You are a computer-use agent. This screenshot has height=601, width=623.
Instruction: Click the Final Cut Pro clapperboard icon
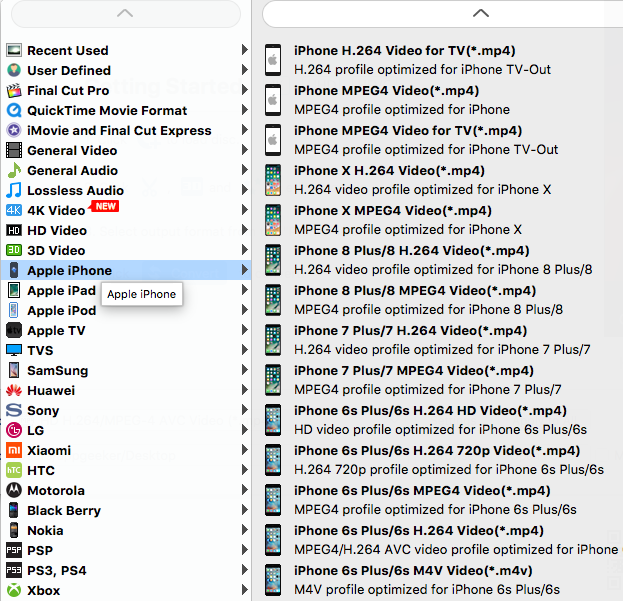14,91
